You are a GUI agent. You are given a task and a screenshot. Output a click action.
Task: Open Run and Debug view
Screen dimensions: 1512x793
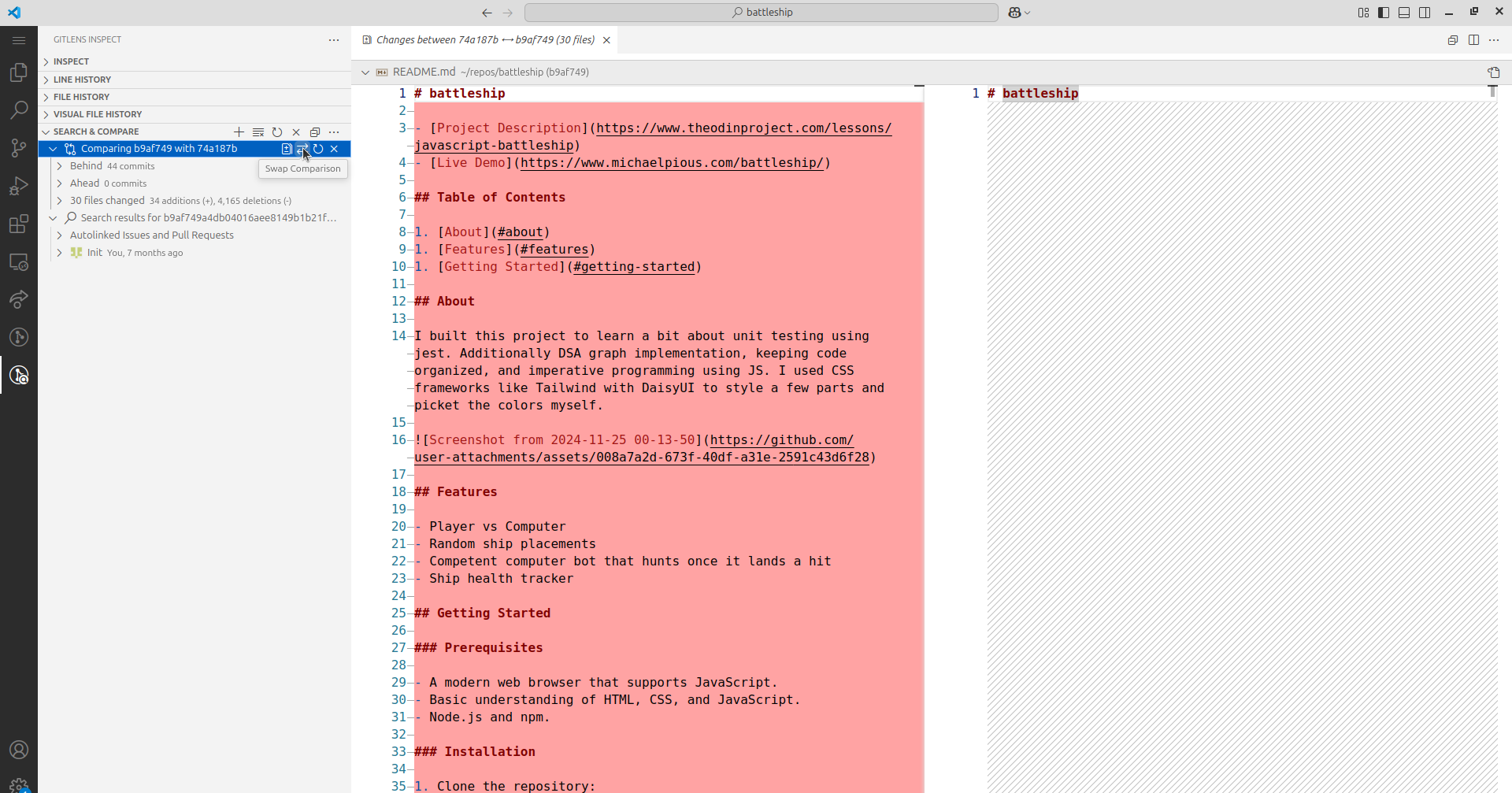19,187
